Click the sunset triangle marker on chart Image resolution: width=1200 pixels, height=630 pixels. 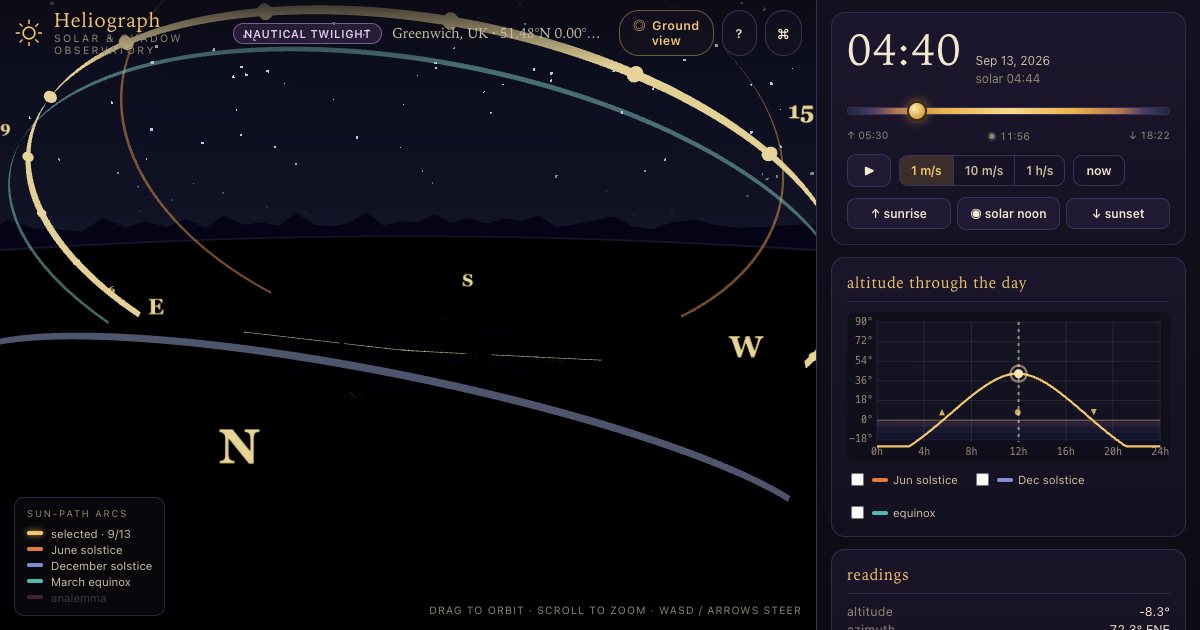(x=1093, y=412)
